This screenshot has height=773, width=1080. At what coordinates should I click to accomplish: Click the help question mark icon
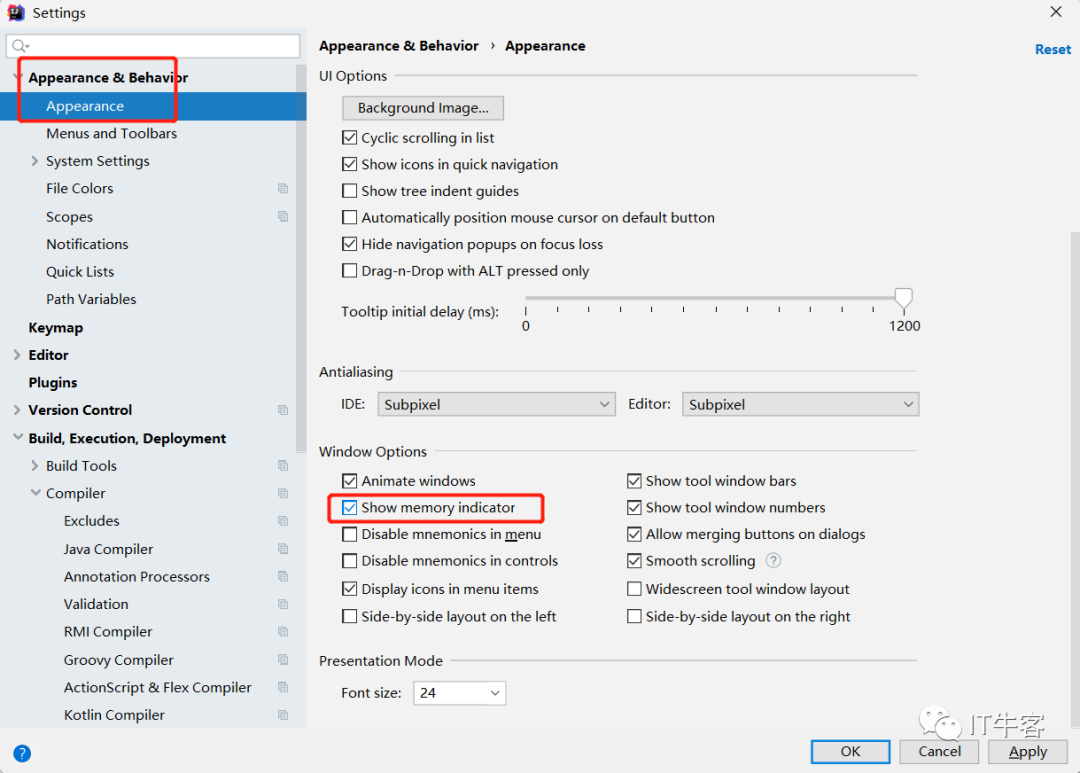(22, 753)
